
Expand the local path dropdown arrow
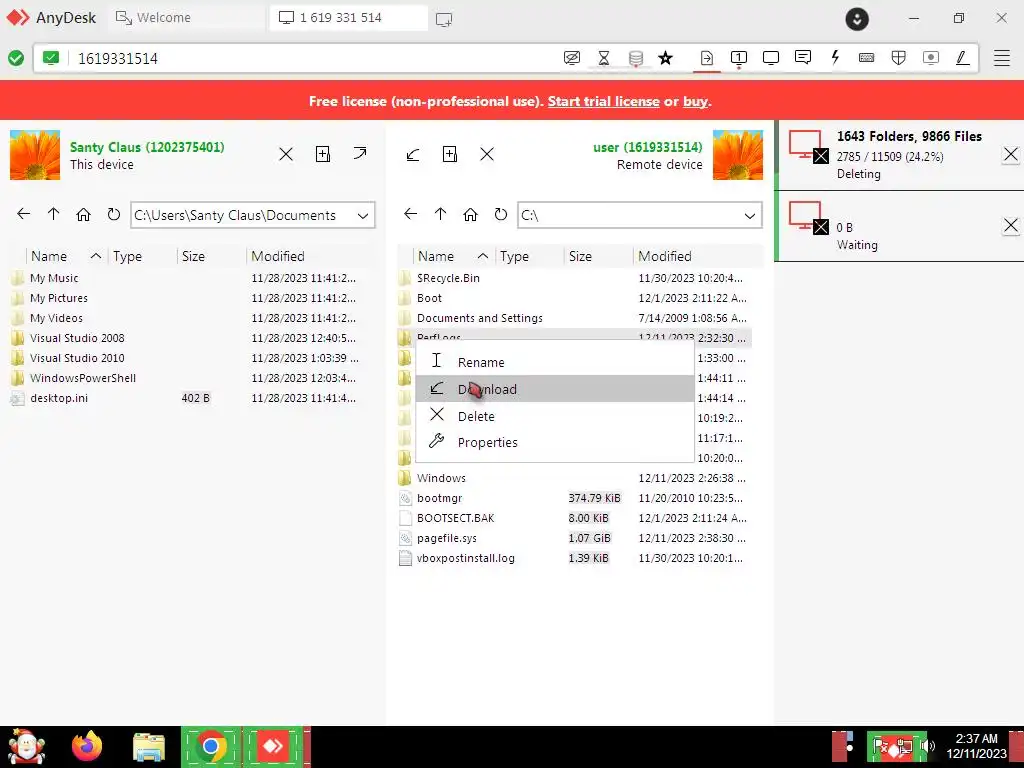[x=363, y=216]
